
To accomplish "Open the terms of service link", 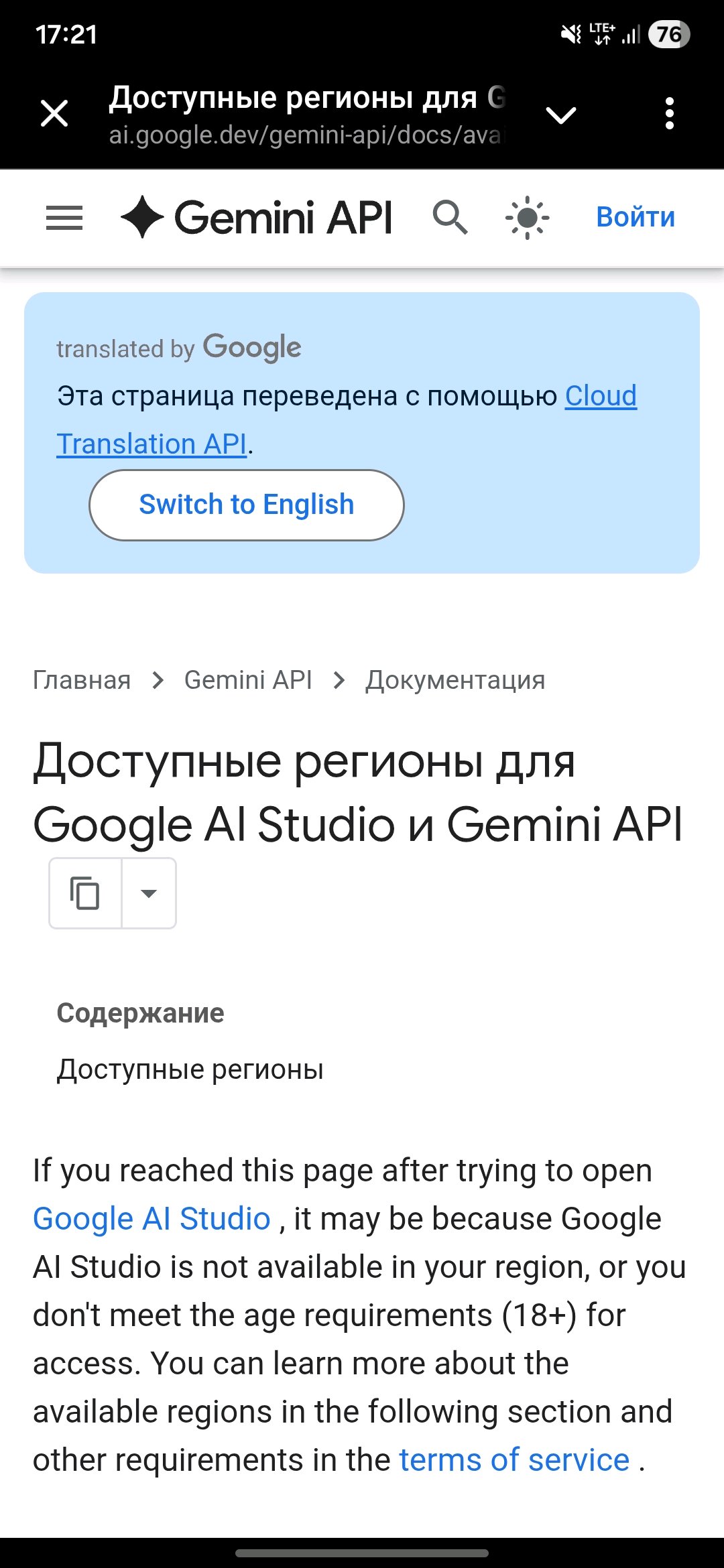I will pyautogui.click(x=514, y=1460).
